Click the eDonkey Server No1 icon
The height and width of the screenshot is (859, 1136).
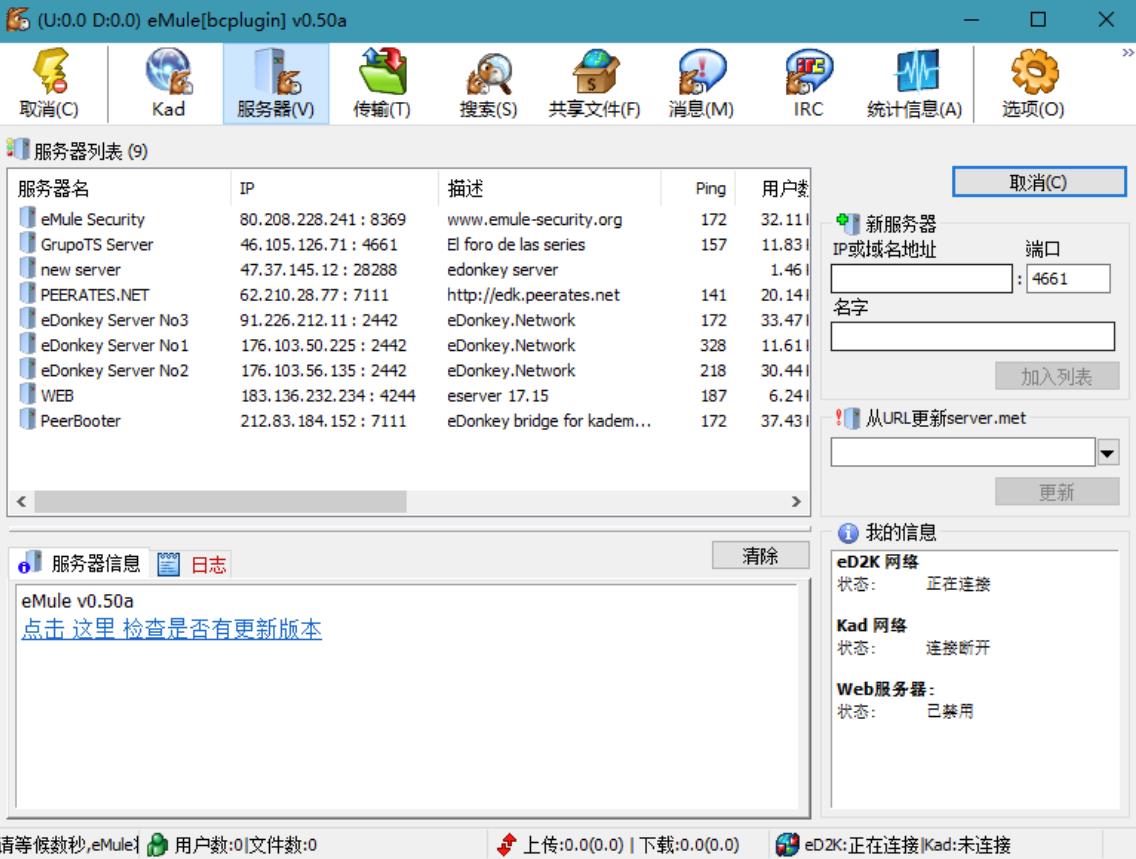(28, 344)
